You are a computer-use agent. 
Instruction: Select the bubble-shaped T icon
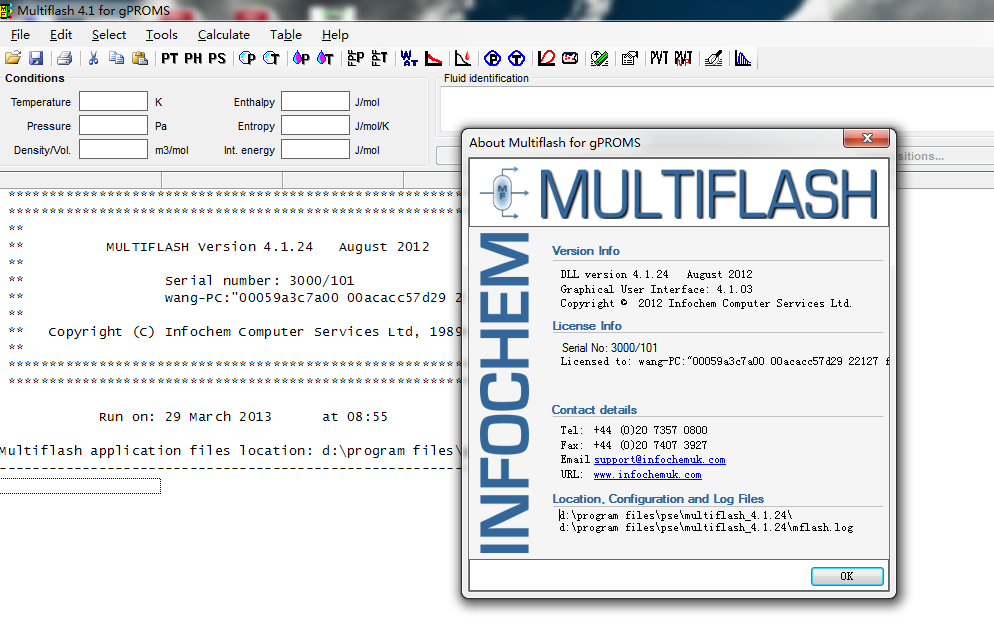tap(271, 58)
